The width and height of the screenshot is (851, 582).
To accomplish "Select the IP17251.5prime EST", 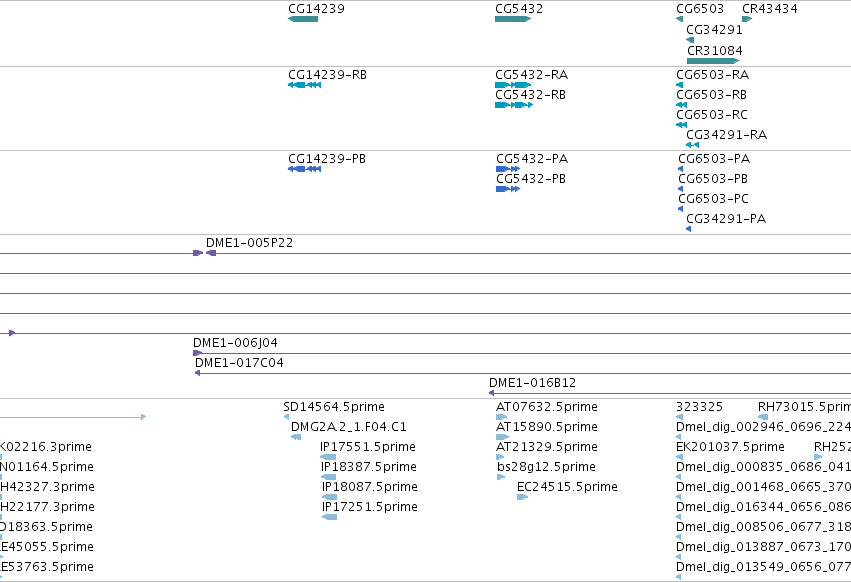I will pos(329,517).
